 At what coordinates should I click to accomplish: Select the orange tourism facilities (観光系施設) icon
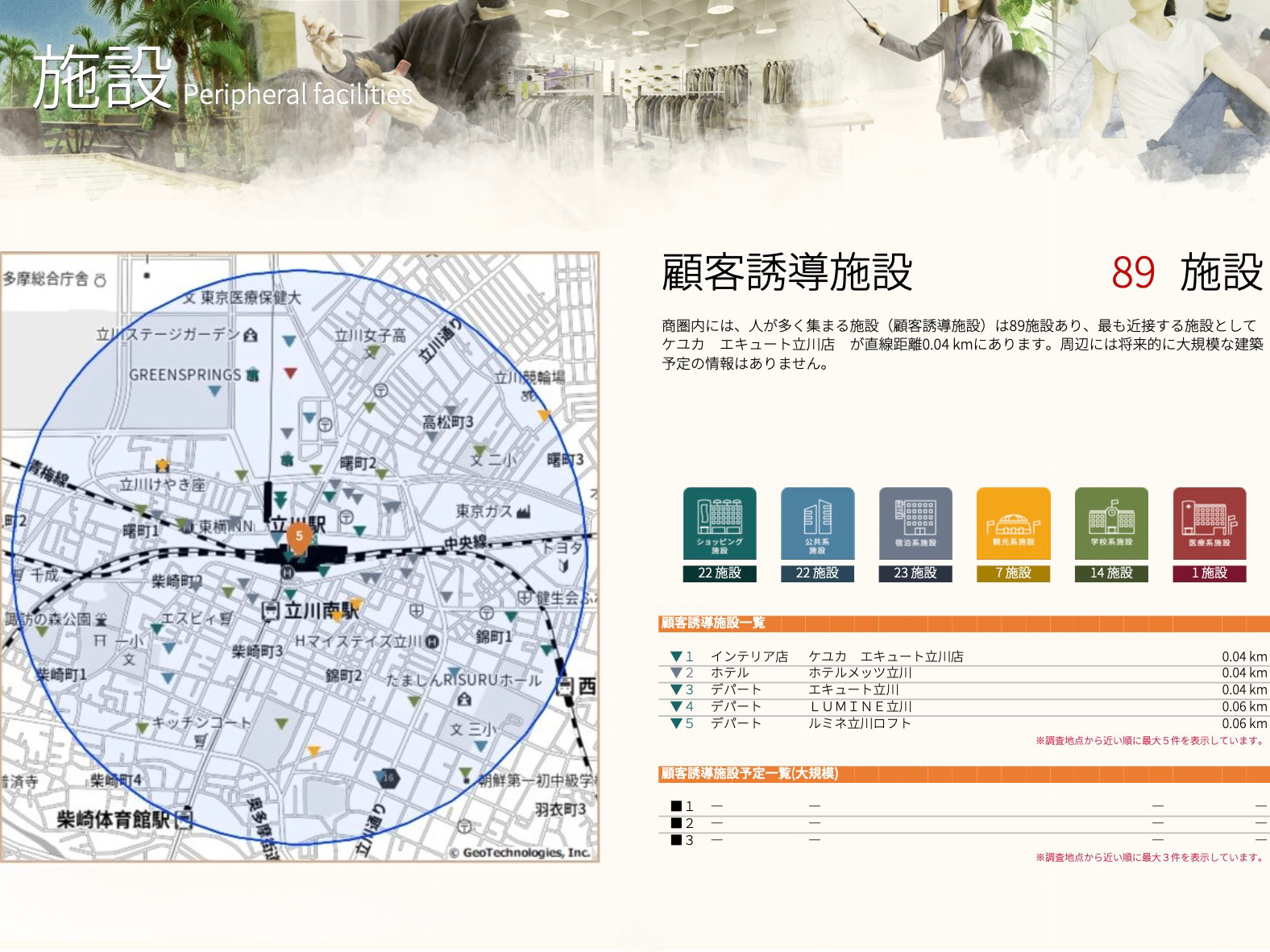pos(1013,524)
